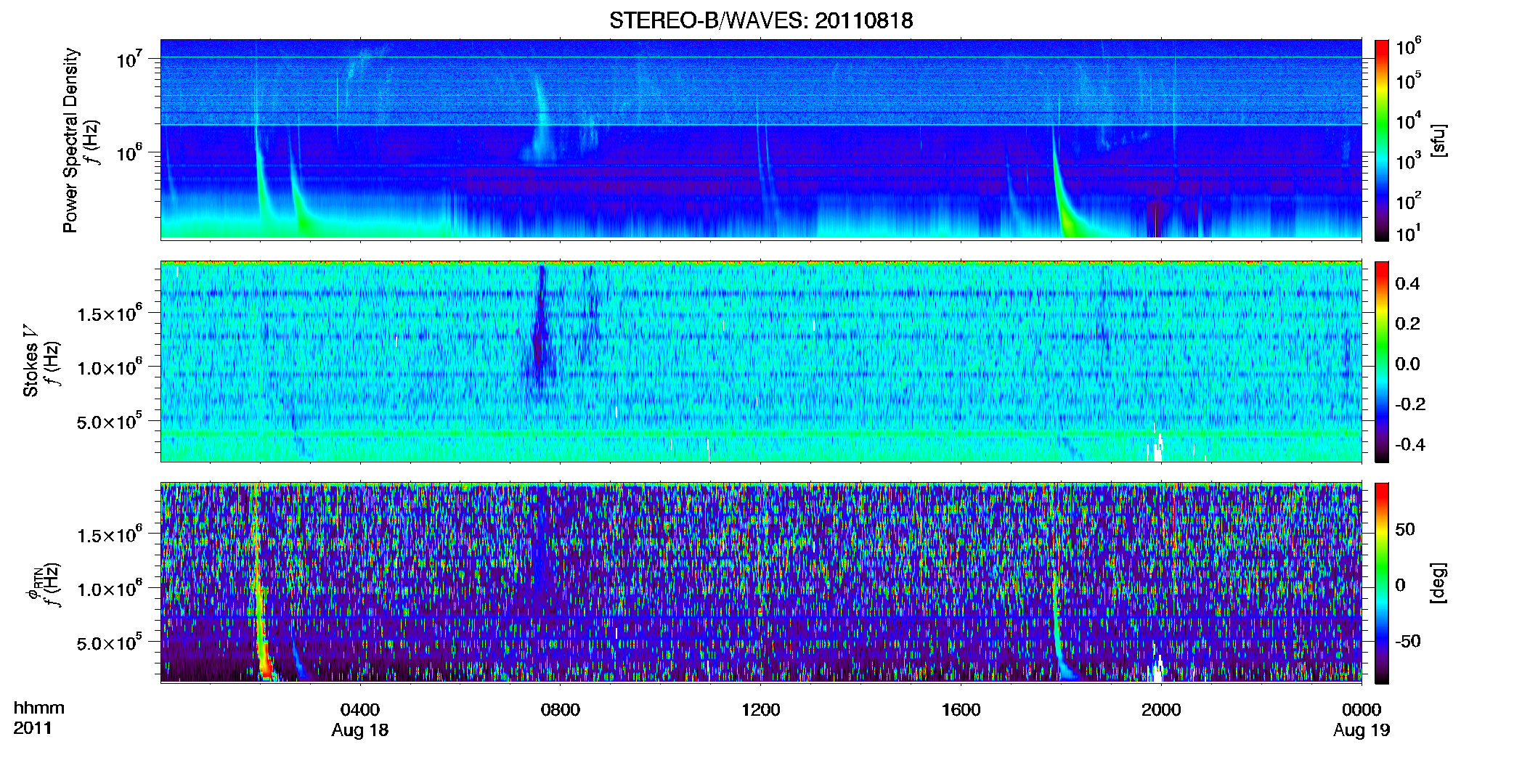Click the Aug 19 date label

pos(1362,730)
